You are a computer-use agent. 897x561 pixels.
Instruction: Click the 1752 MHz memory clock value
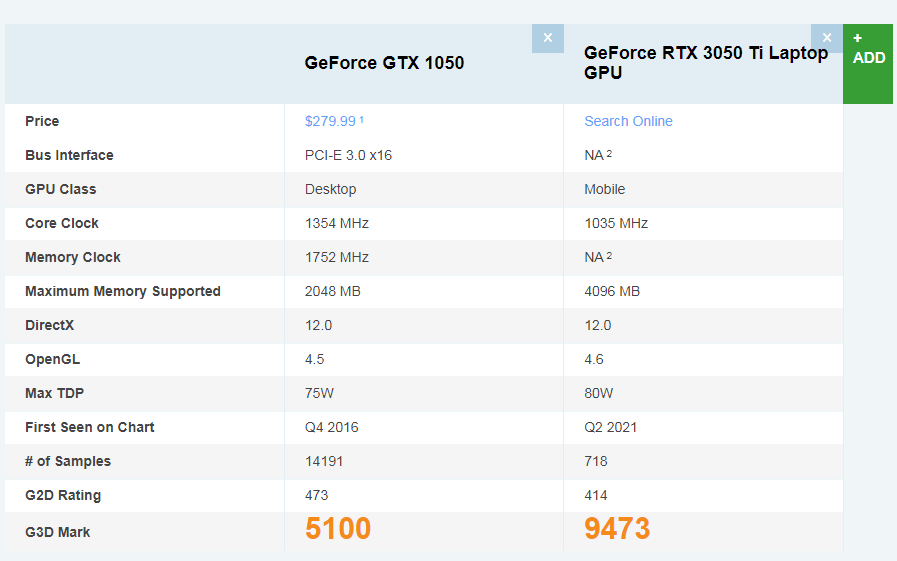pos(337,257)
